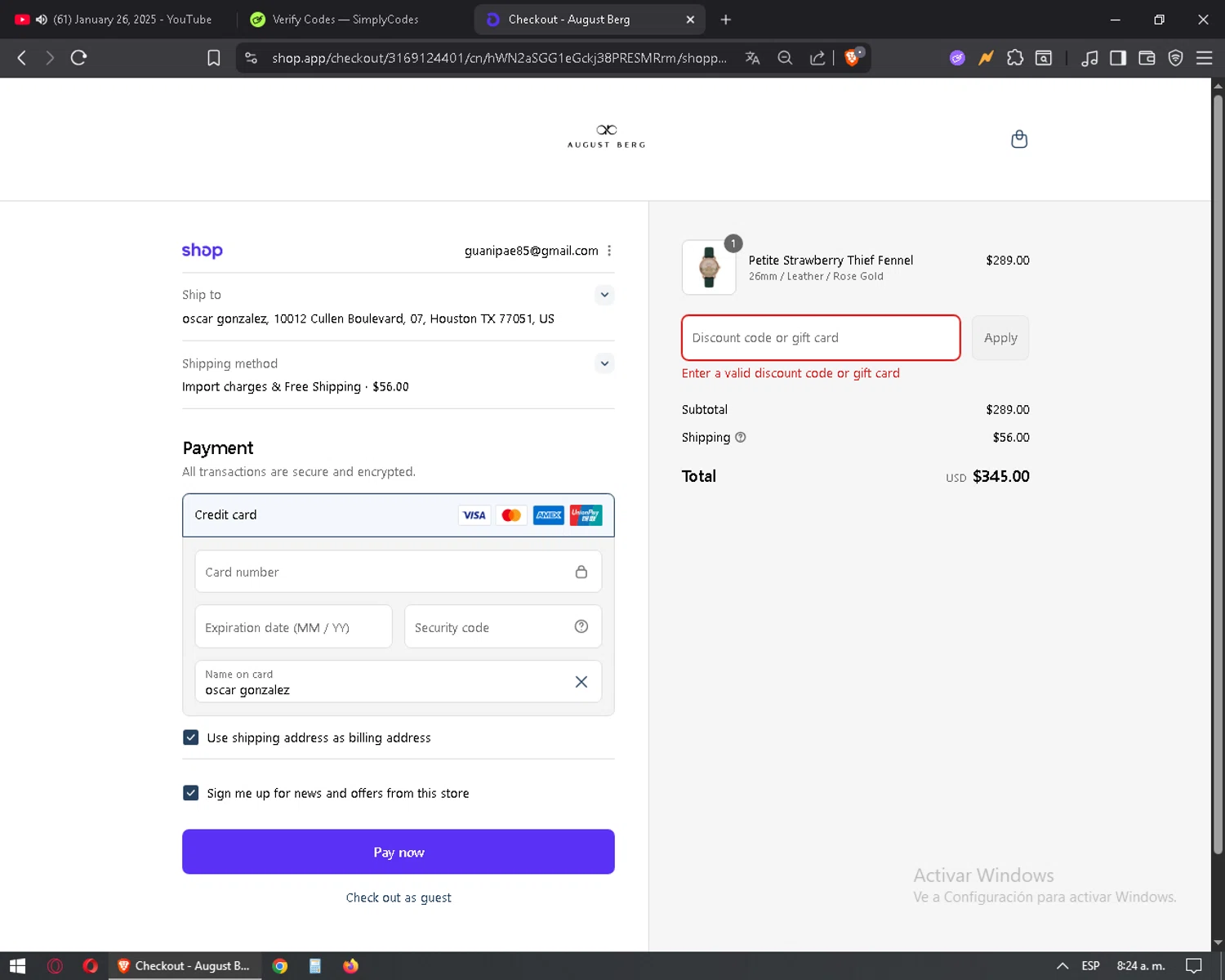Open site settings icon in address bar

pos(252,58)
